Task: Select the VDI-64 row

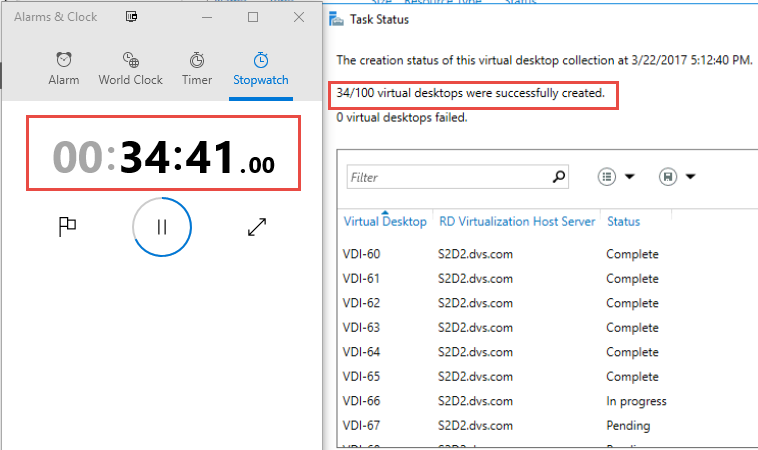Action: click(x=547, y=352)
